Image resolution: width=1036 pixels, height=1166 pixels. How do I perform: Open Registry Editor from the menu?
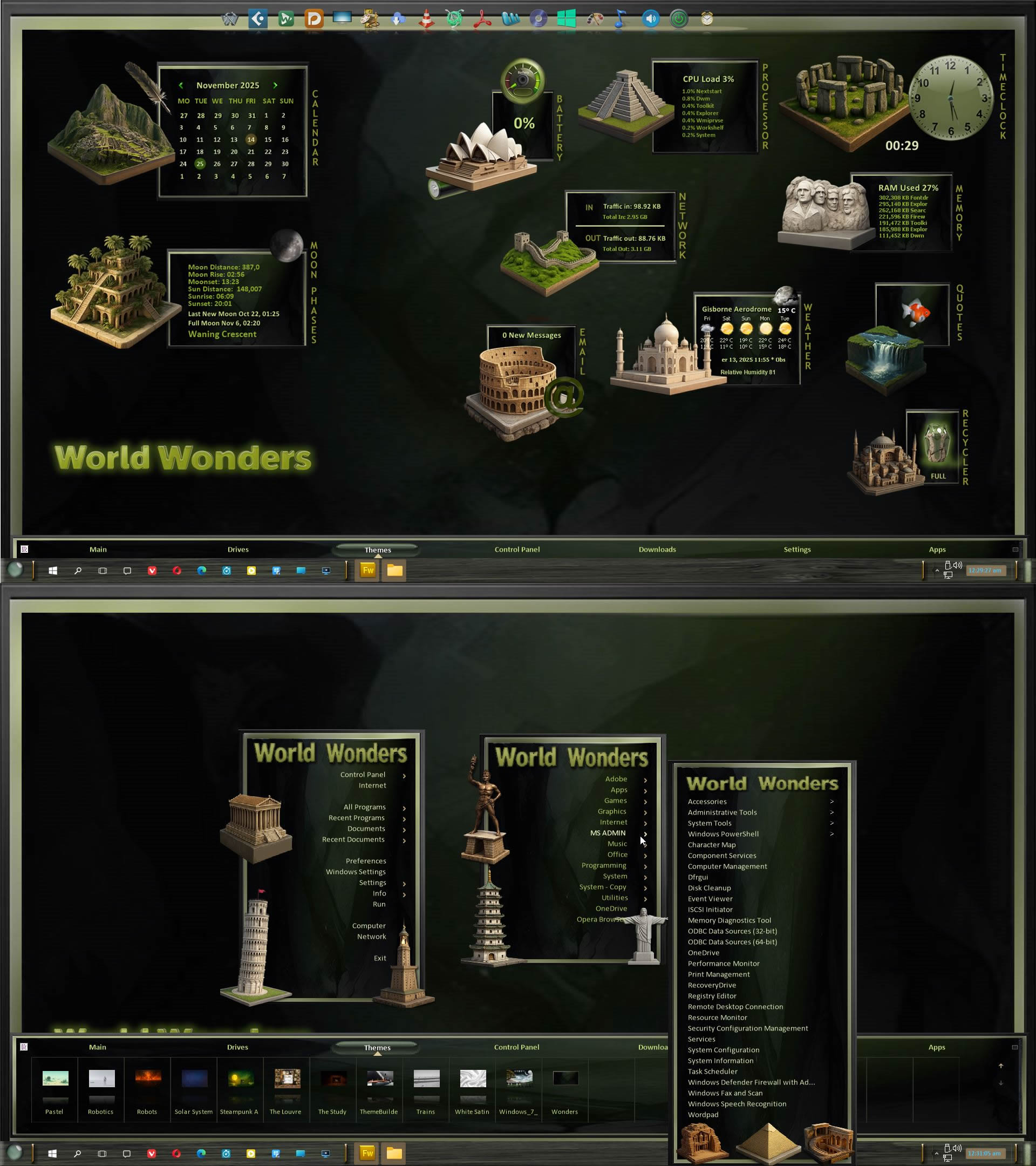tap(712, 996)
